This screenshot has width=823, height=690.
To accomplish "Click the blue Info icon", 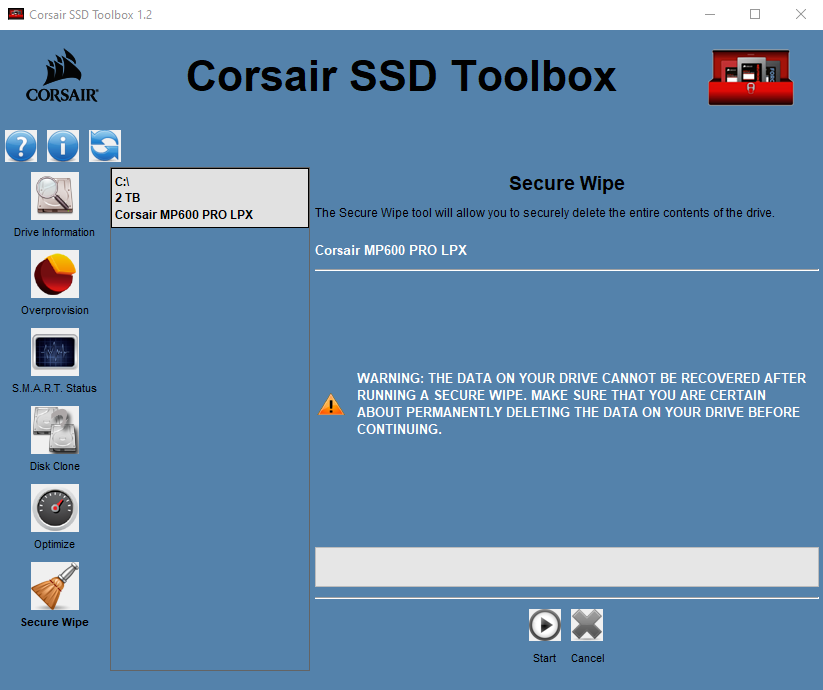I will [x=63, y=146].
